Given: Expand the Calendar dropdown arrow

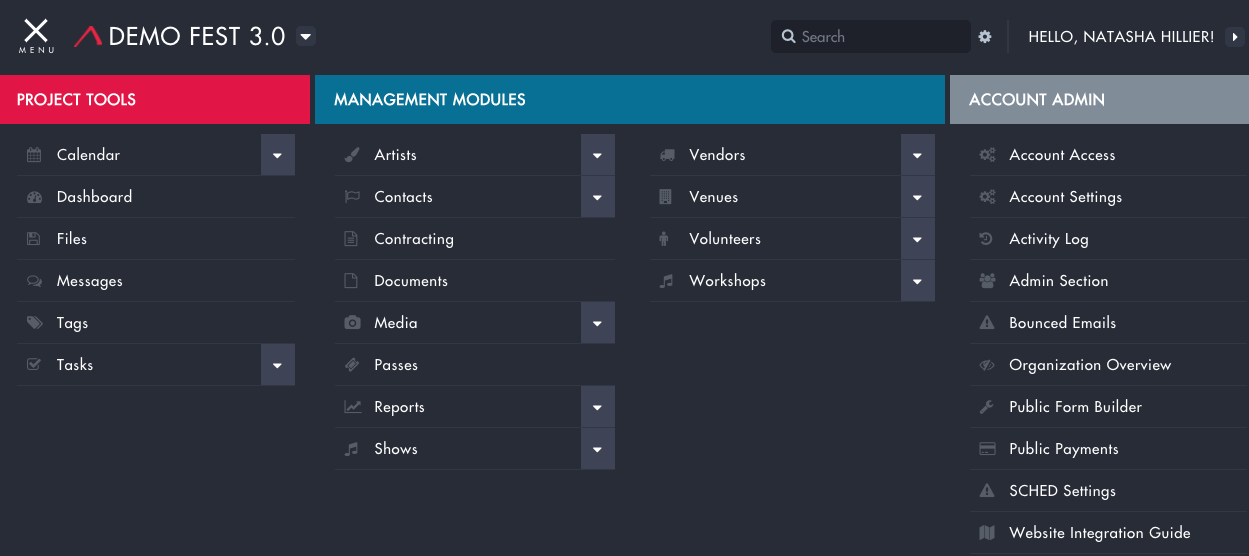Looking at the screenshot, I should [278, 155].
